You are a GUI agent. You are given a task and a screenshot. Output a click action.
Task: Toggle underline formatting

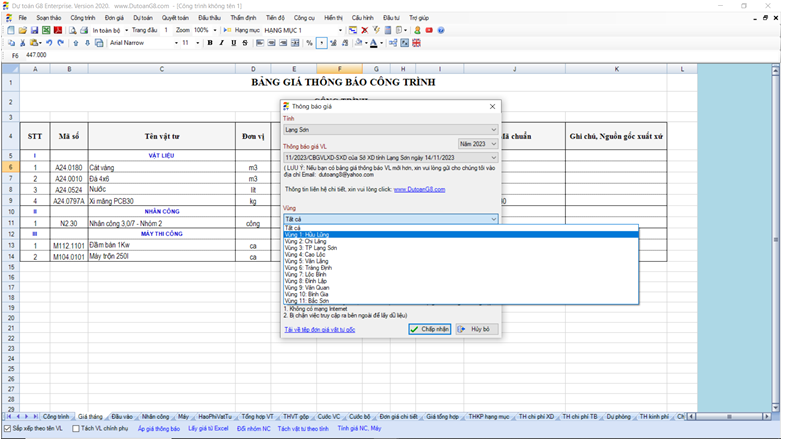point(233,43)
